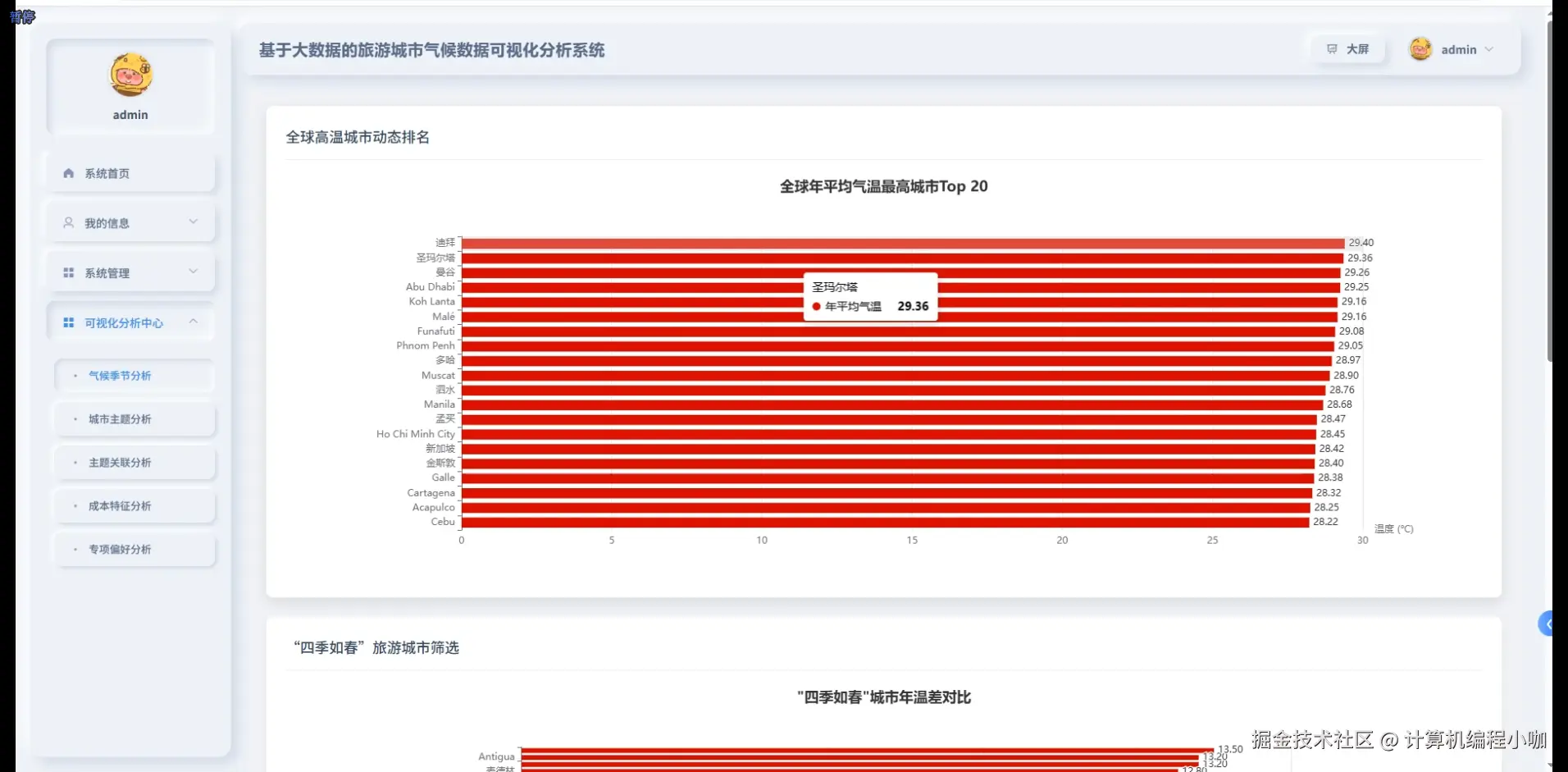Click the user icon beside 我的信息

pyautogui.click(x=68, y=222)
